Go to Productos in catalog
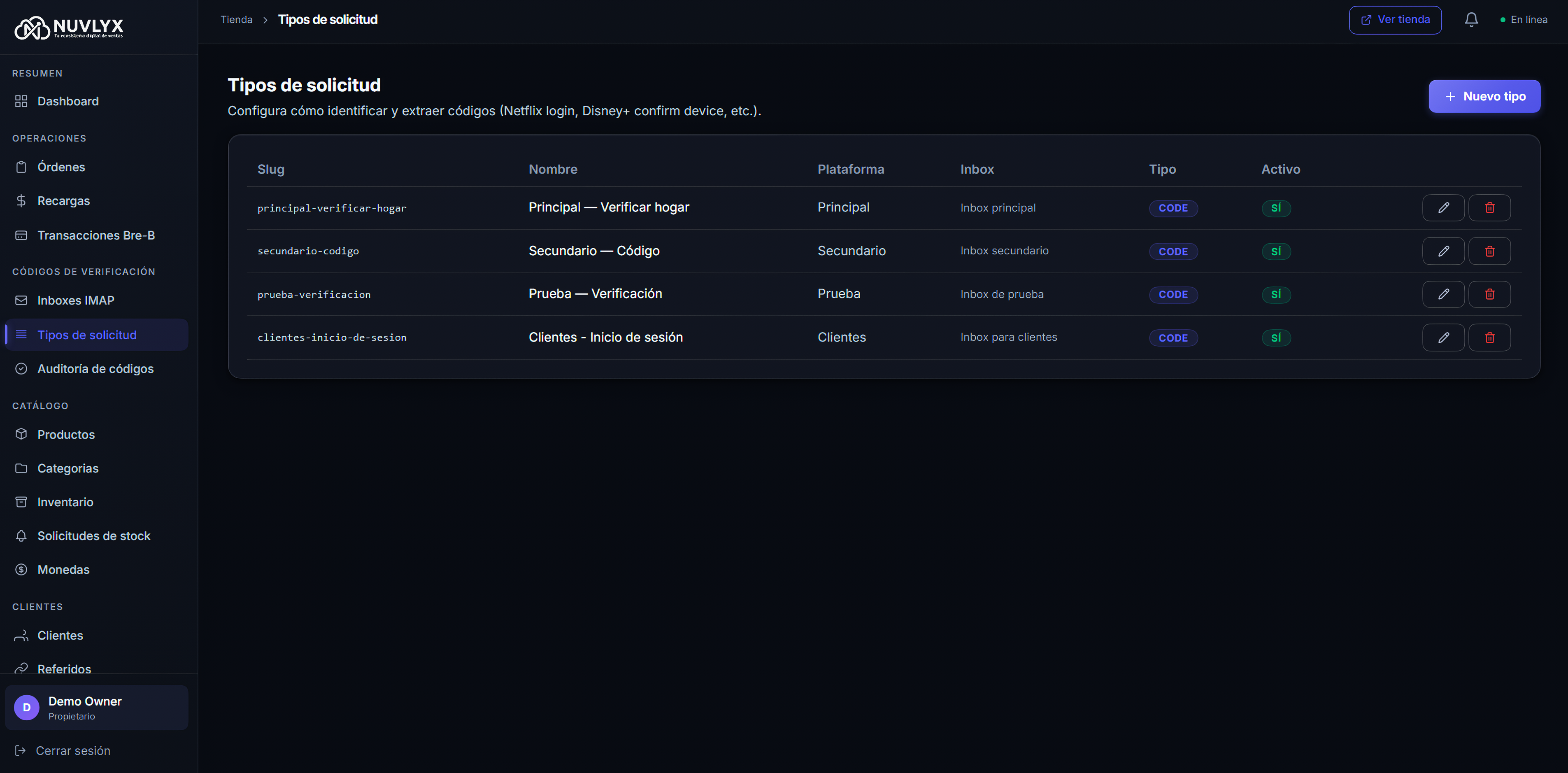1568x773 pixels. [96, 434]
